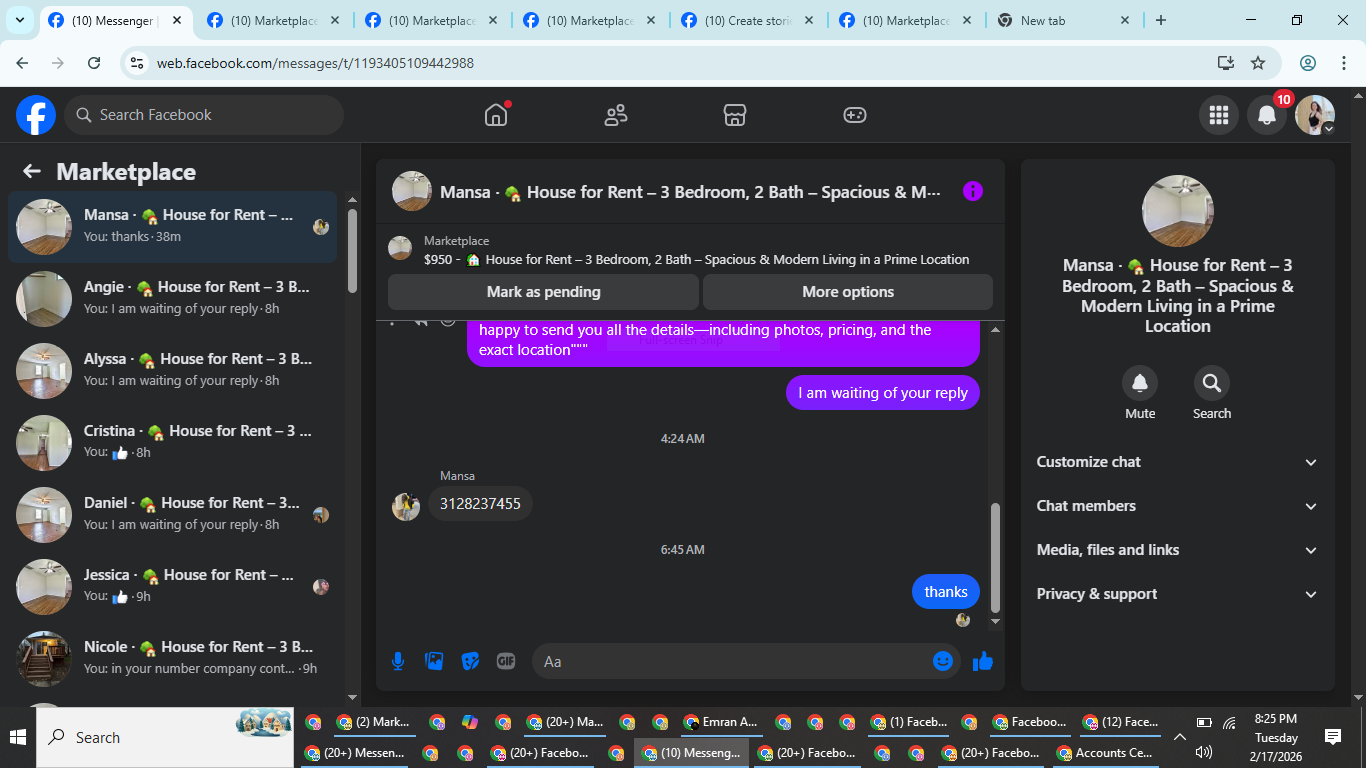Open the emoji picker in message box
Image resolution: width=1366 pixels, height=768 pixels.
coord(943,661)
